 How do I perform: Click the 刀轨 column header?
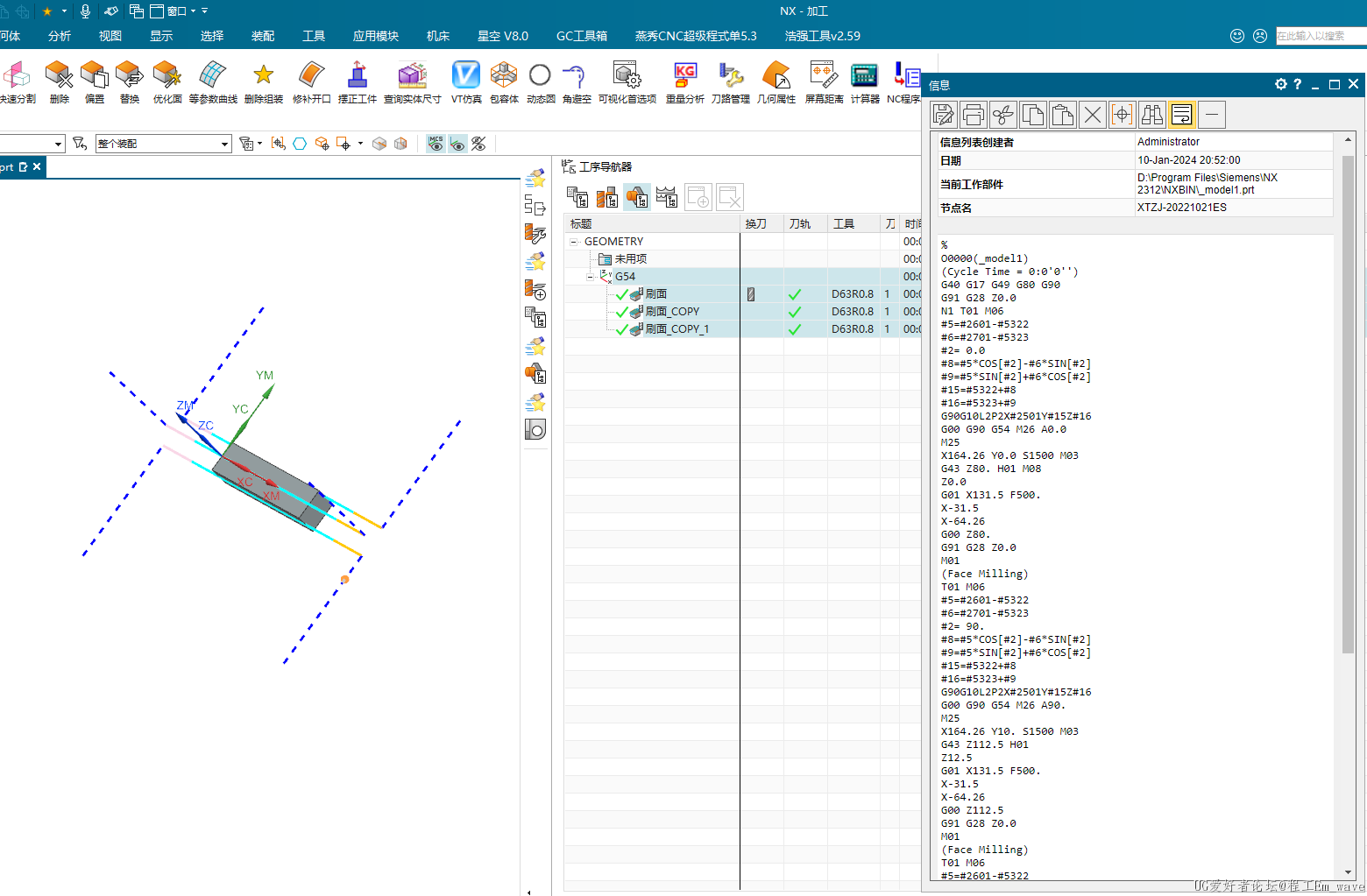click(x=805, y=224)
